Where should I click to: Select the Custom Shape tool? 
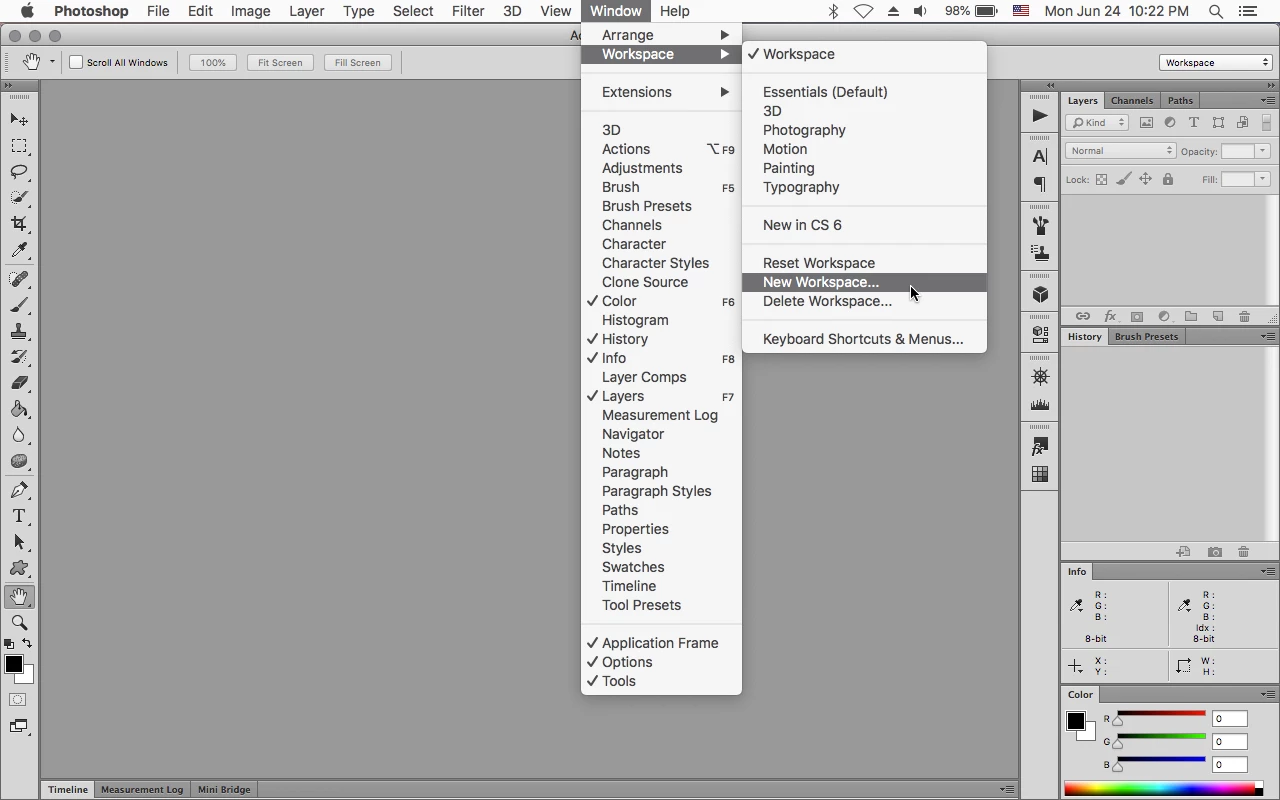click(19, 568)
